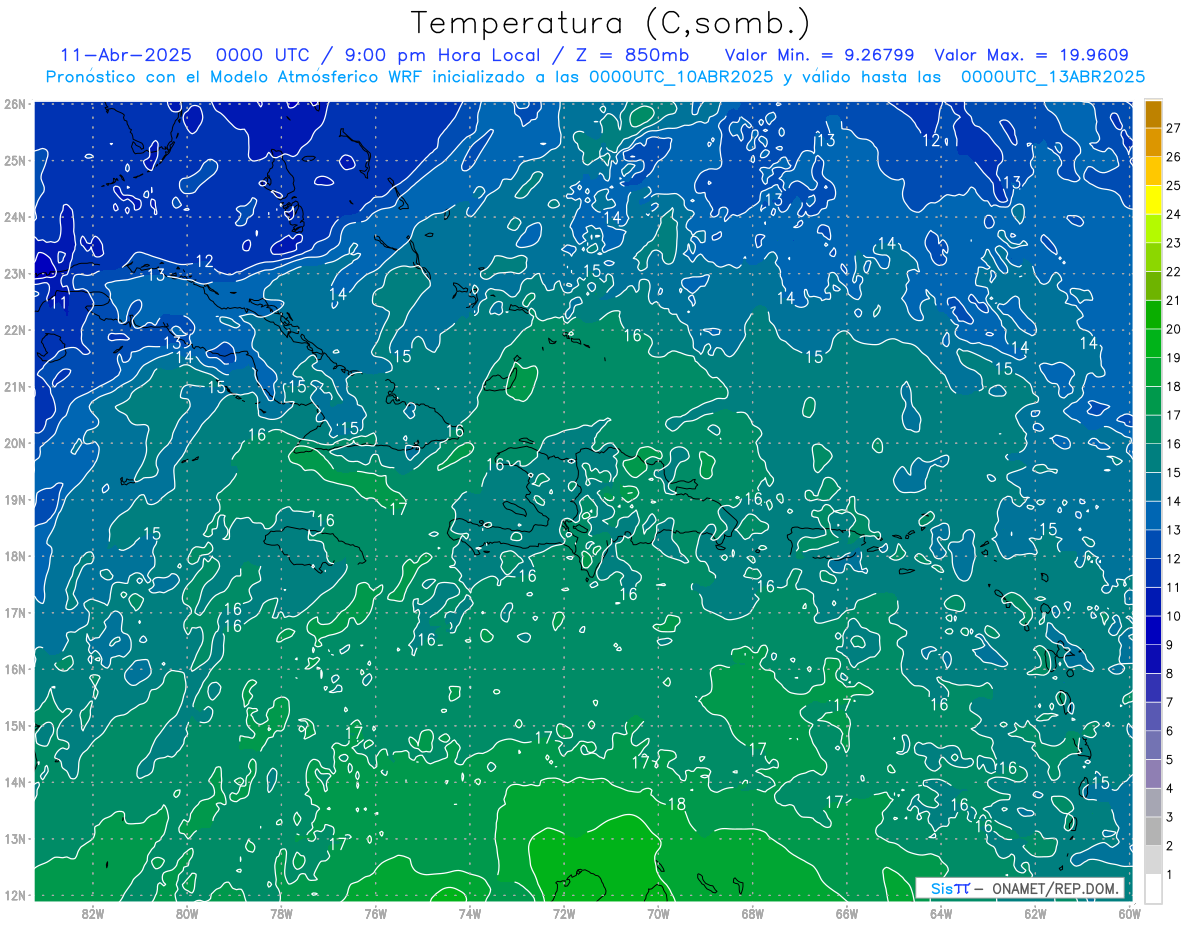
Task: Click the "82W" longitude axis label
Action: (93, 913)
